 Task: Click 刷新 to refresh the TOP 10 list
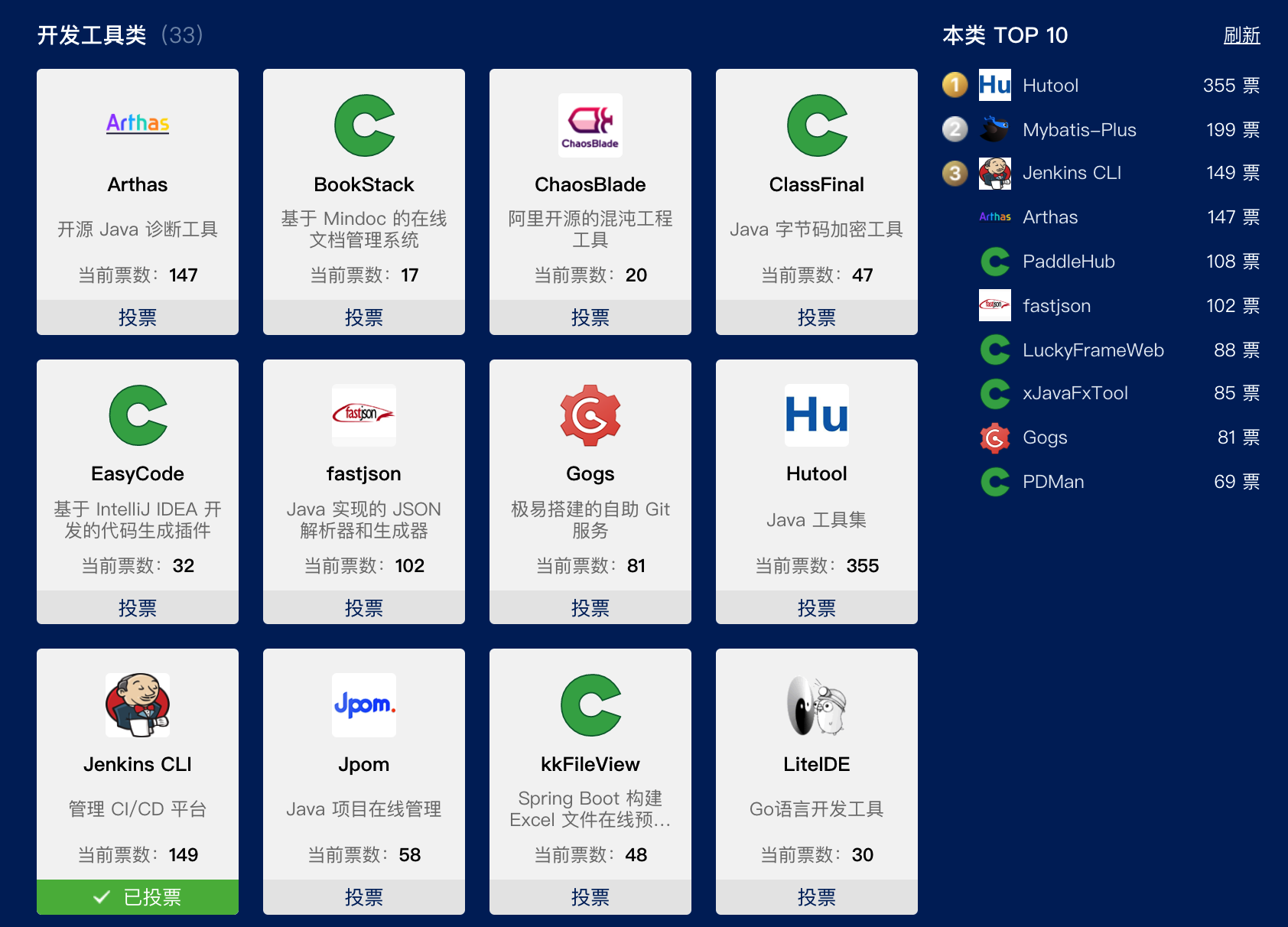point(1241,35)
